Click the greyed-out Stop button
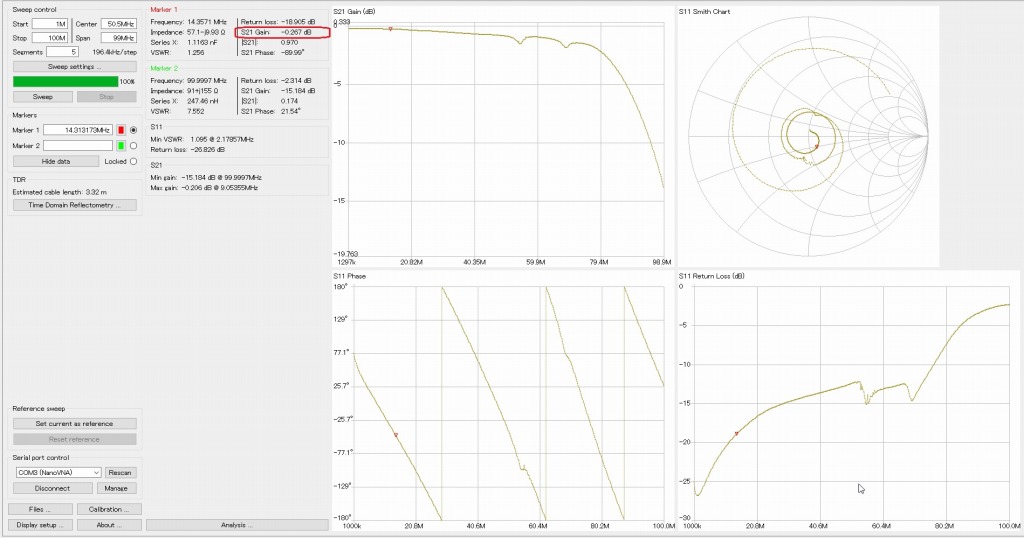This screenshot has height=538, width=1024. (x=106, y=97)
